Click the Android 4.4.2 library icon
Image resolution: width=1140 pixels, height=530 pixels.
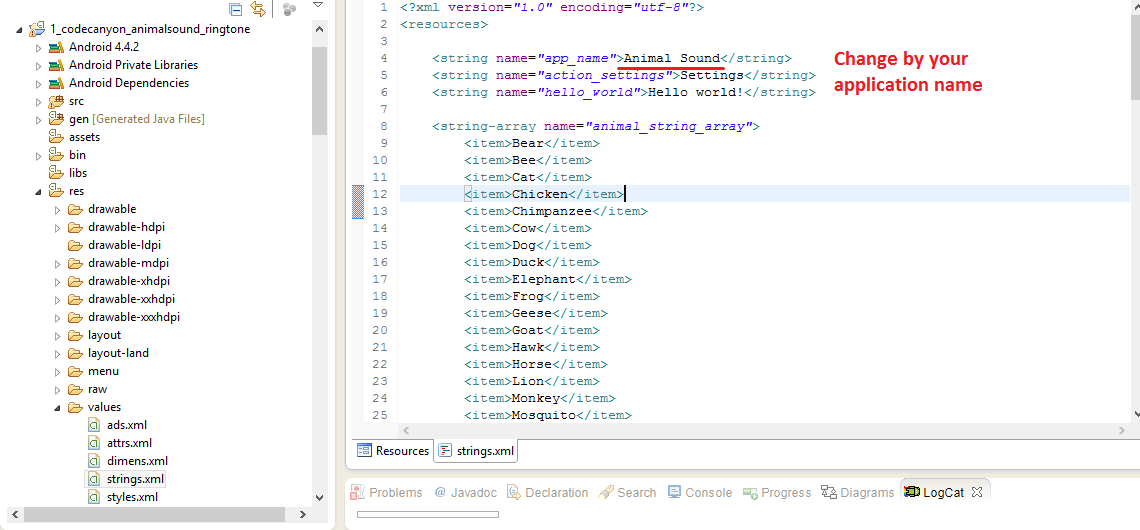(x=56, y=47)
